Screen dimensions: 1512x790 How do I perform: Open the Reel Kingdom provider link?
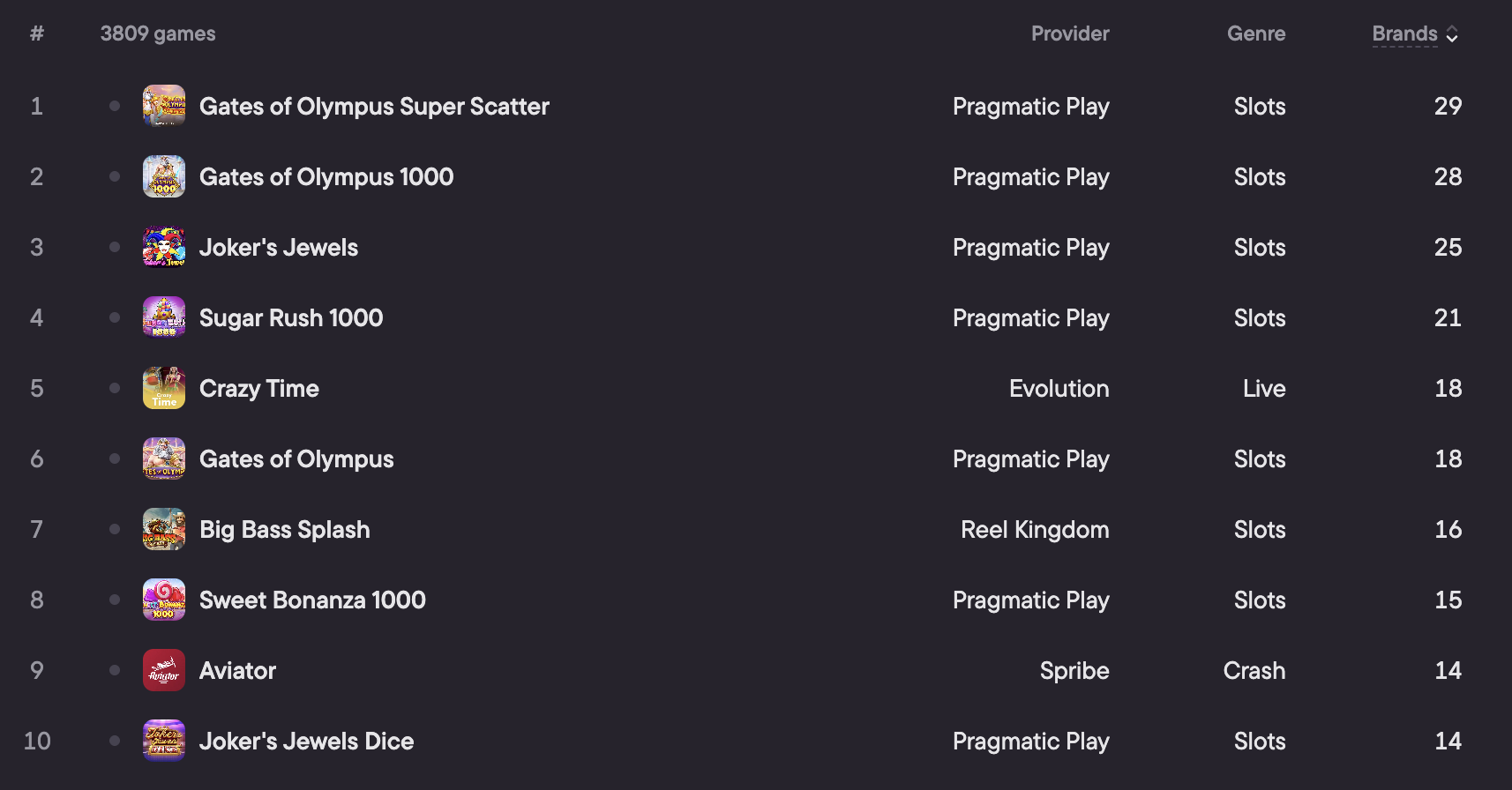1035,530
